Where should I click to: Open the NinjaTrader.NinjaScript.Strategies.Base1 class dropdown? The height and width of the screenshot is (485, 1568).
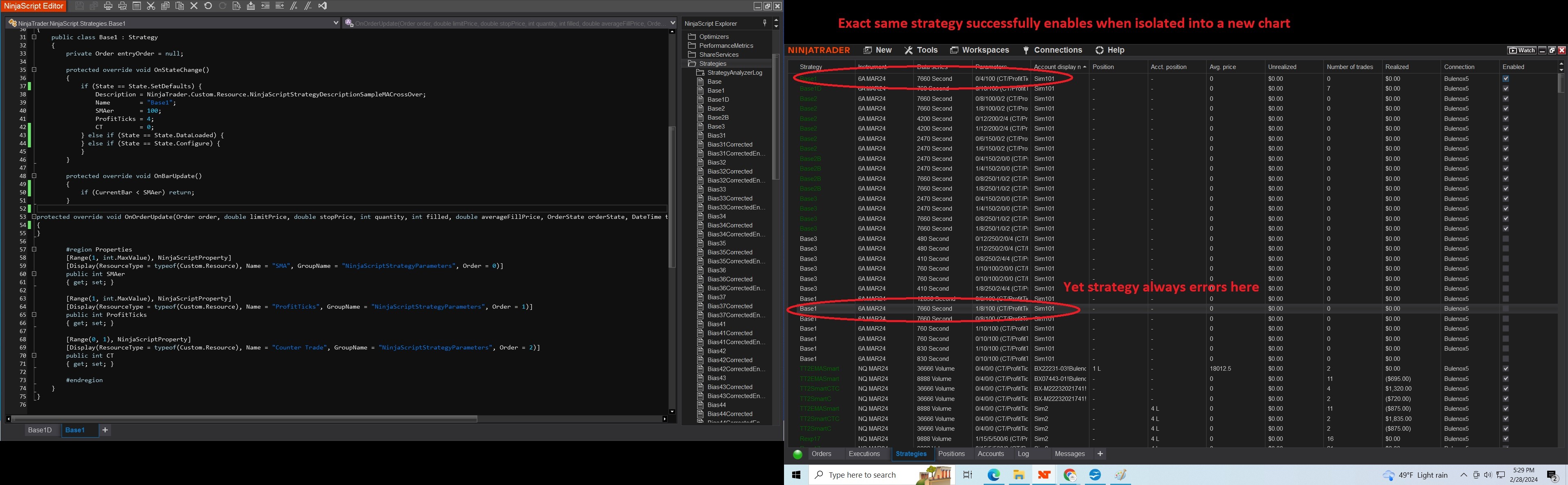(335, 23)
